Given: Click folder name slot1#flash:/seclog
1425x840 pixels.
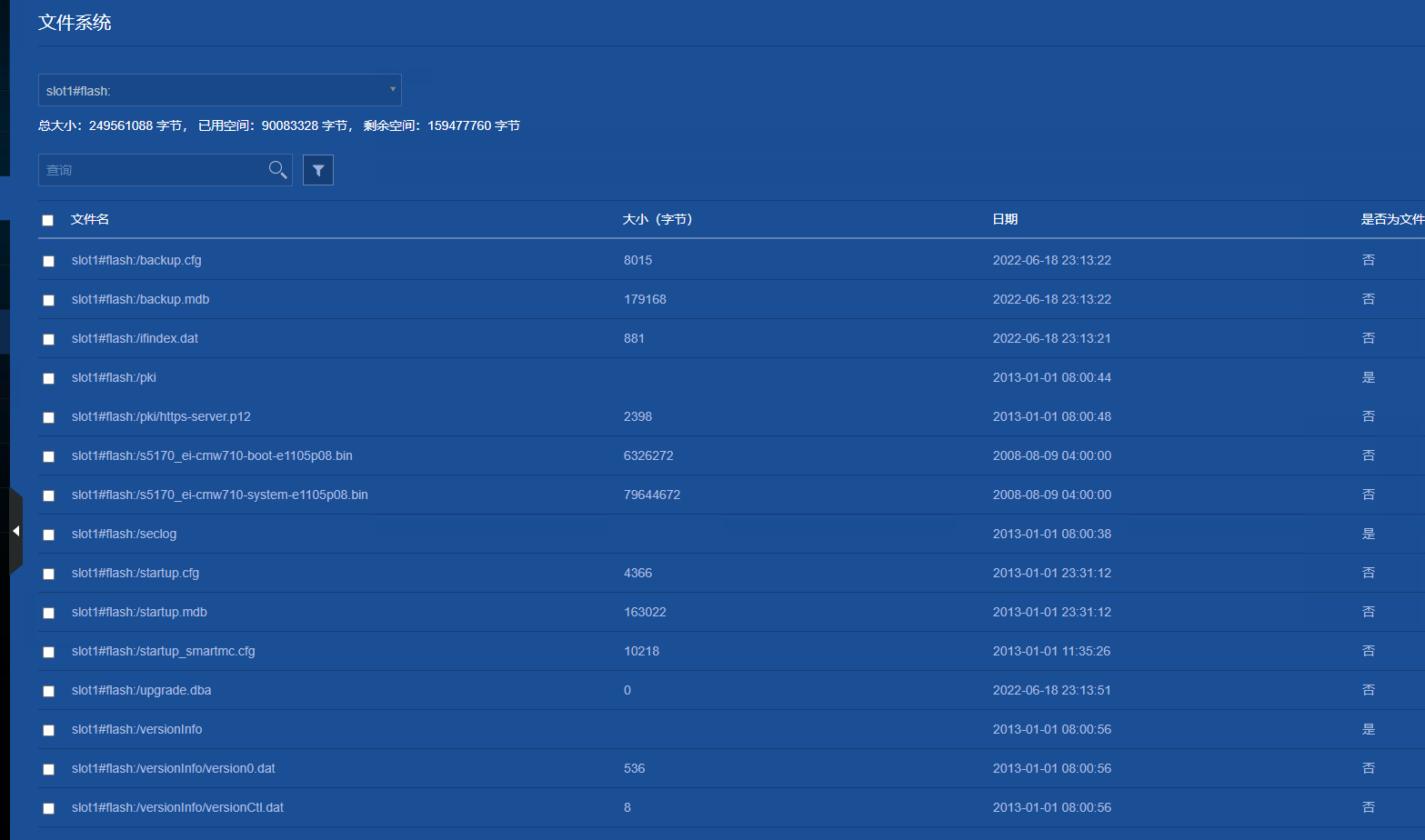Looking at the screenshot, I should pos(124,534).
